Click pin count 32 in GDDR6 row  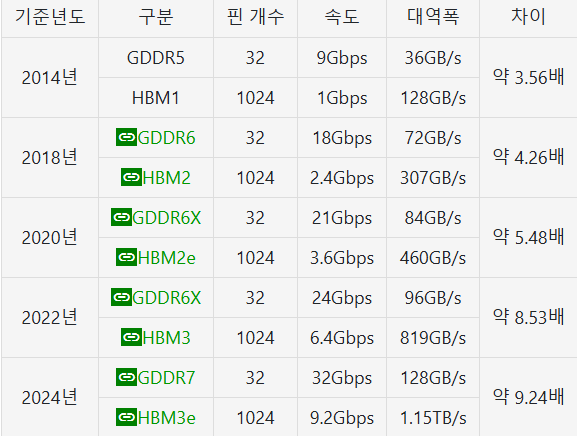click(x=255, y=138)
